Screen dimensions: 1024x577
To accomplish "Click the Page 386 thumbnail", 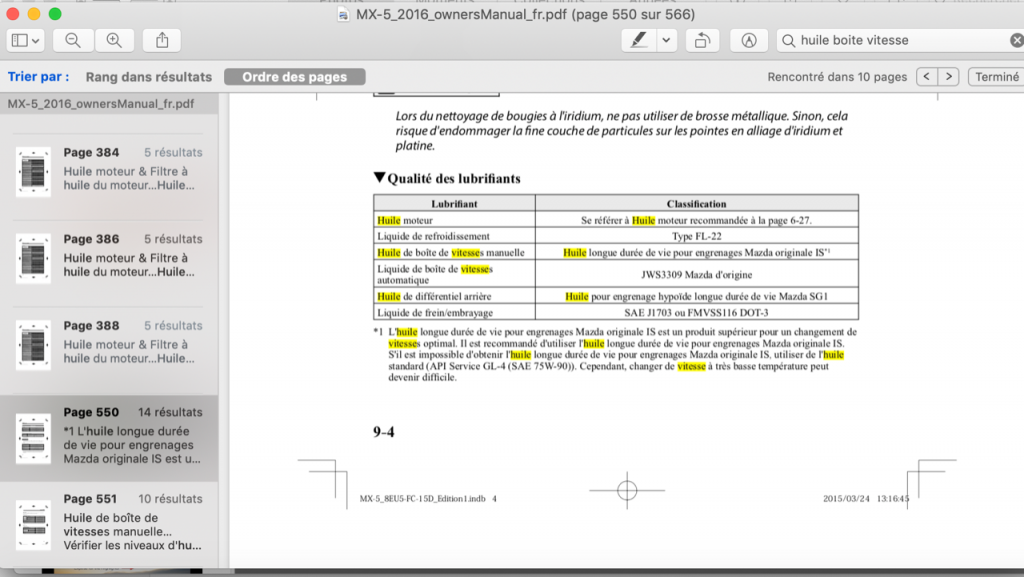I will click(x=33, y=259).
